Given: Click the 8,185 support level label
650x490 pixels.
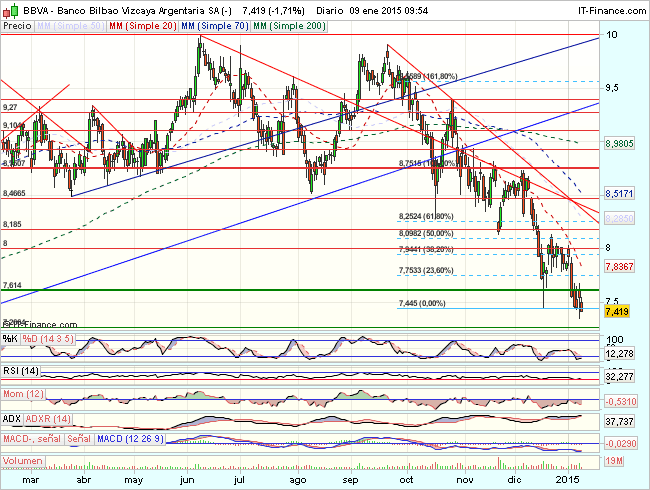Looking at the screenshot, I should point(12,224).
